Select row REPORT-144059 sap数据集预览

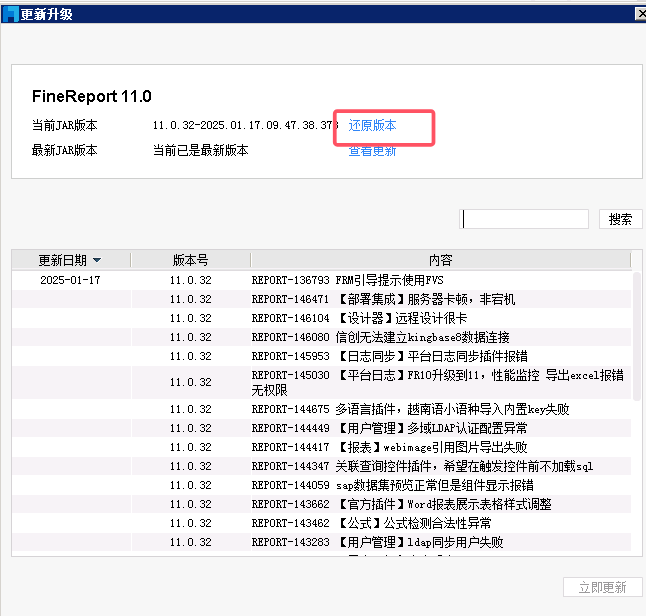click(321, 485)
